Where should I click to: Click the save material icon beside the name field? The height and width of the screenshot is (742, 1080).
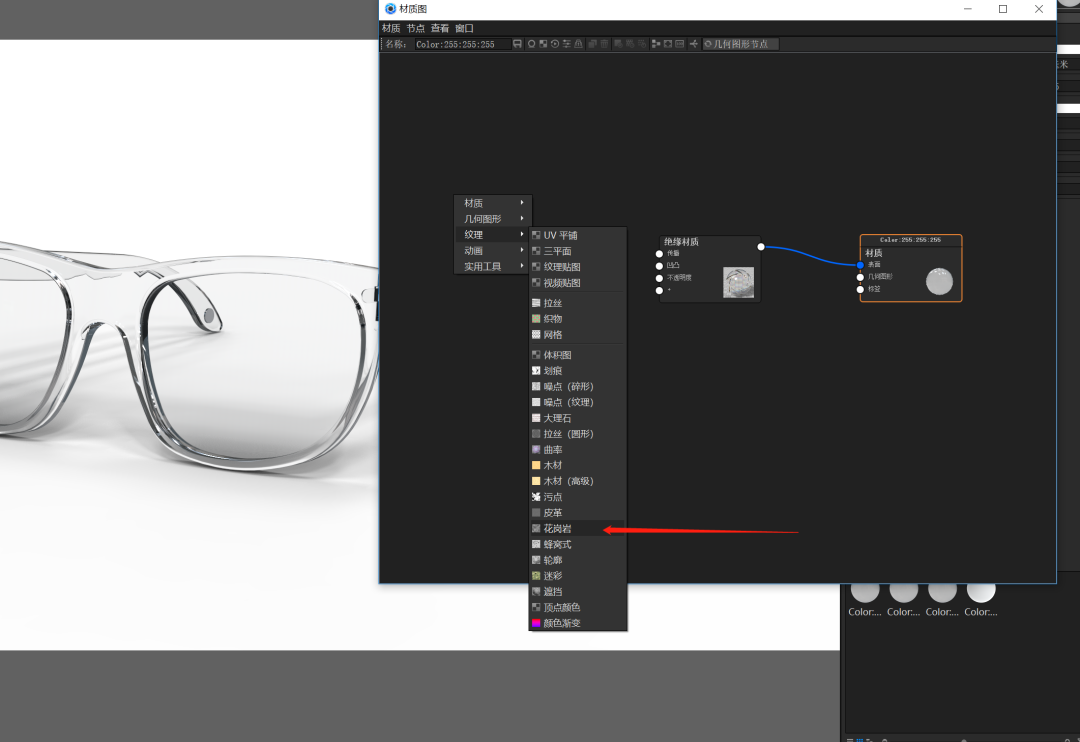pos(517,44)
